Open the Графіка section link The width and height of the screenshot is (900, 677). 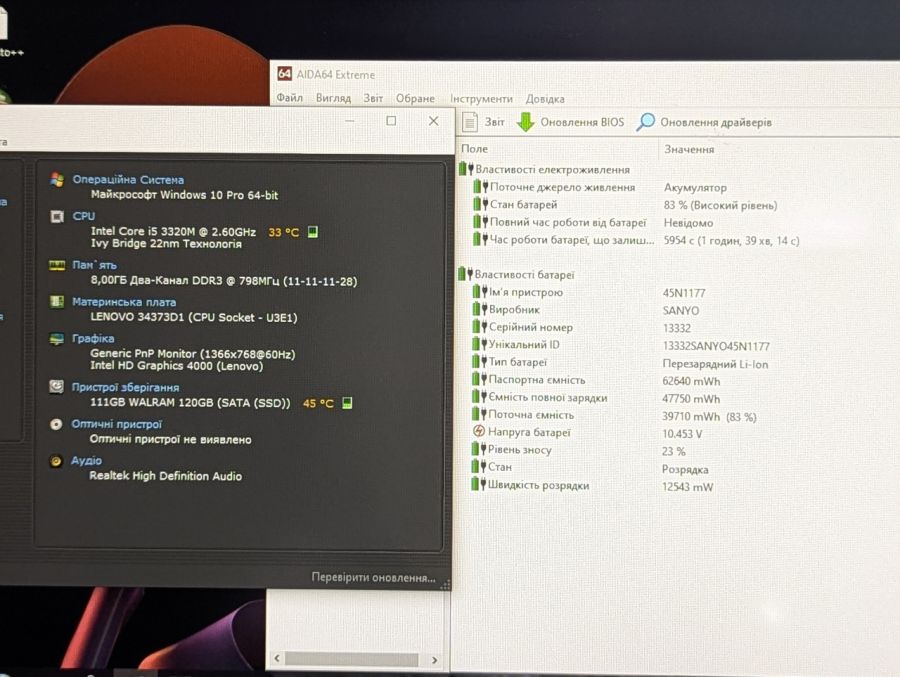pyautogui.click(x=93, y=338)
